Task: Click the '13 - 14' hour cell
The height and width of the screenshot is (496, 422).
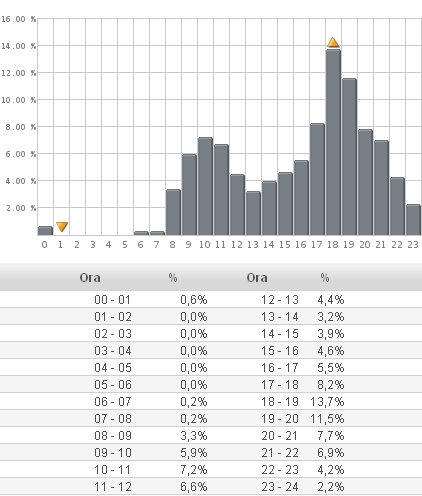Action: pyautogui.click(x=280, y=317)
